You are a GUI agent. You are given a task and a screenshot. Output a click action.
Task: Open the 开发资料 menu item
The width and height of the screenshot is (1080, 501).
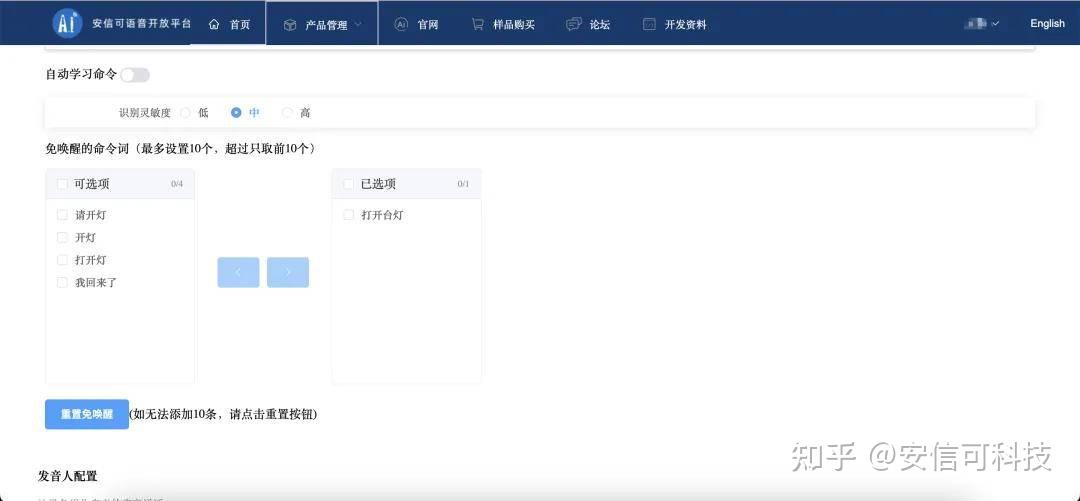674,25
